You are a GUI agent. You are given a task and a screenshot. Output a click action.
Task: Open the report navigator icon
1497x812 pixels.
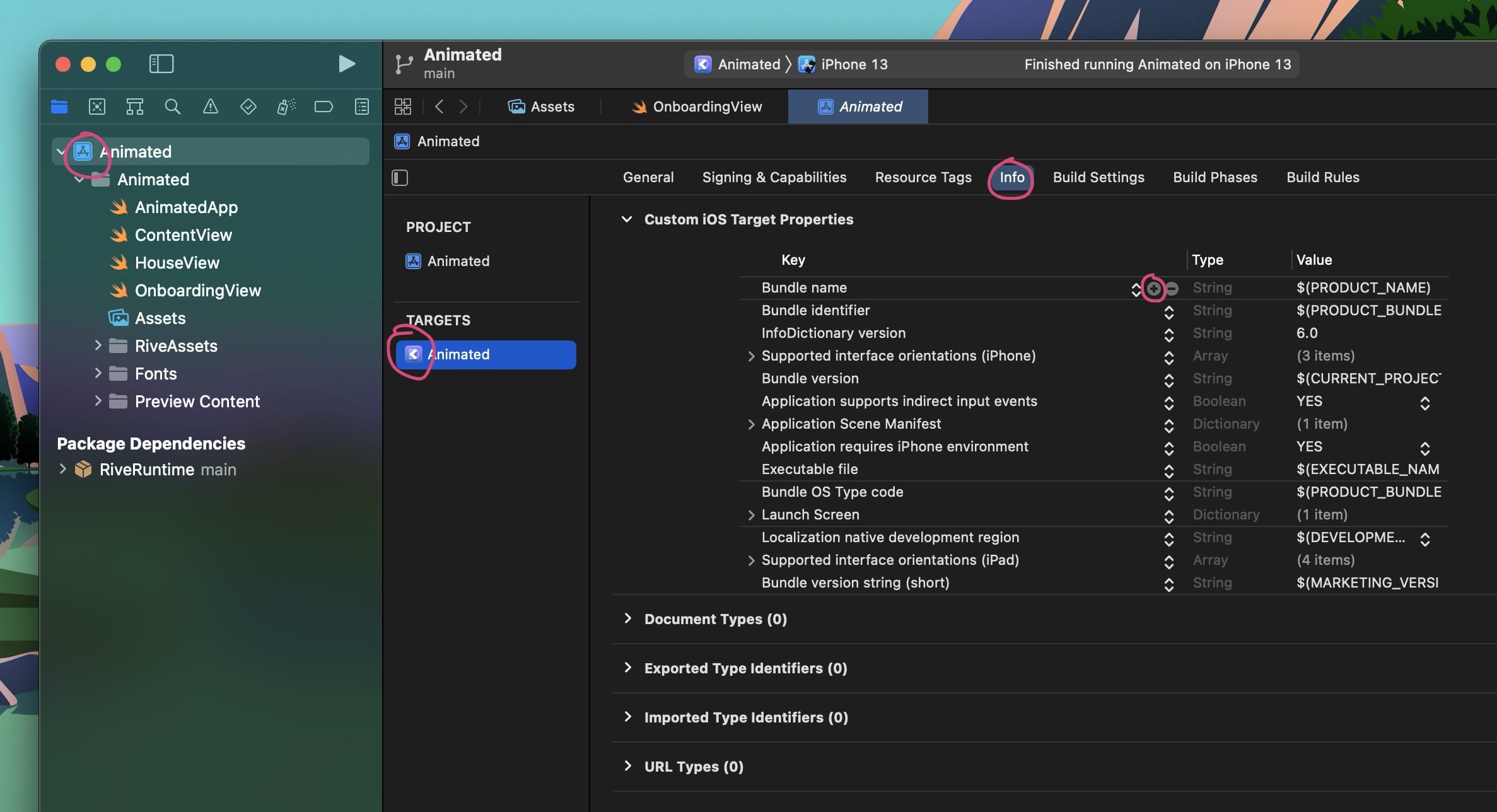362,107
